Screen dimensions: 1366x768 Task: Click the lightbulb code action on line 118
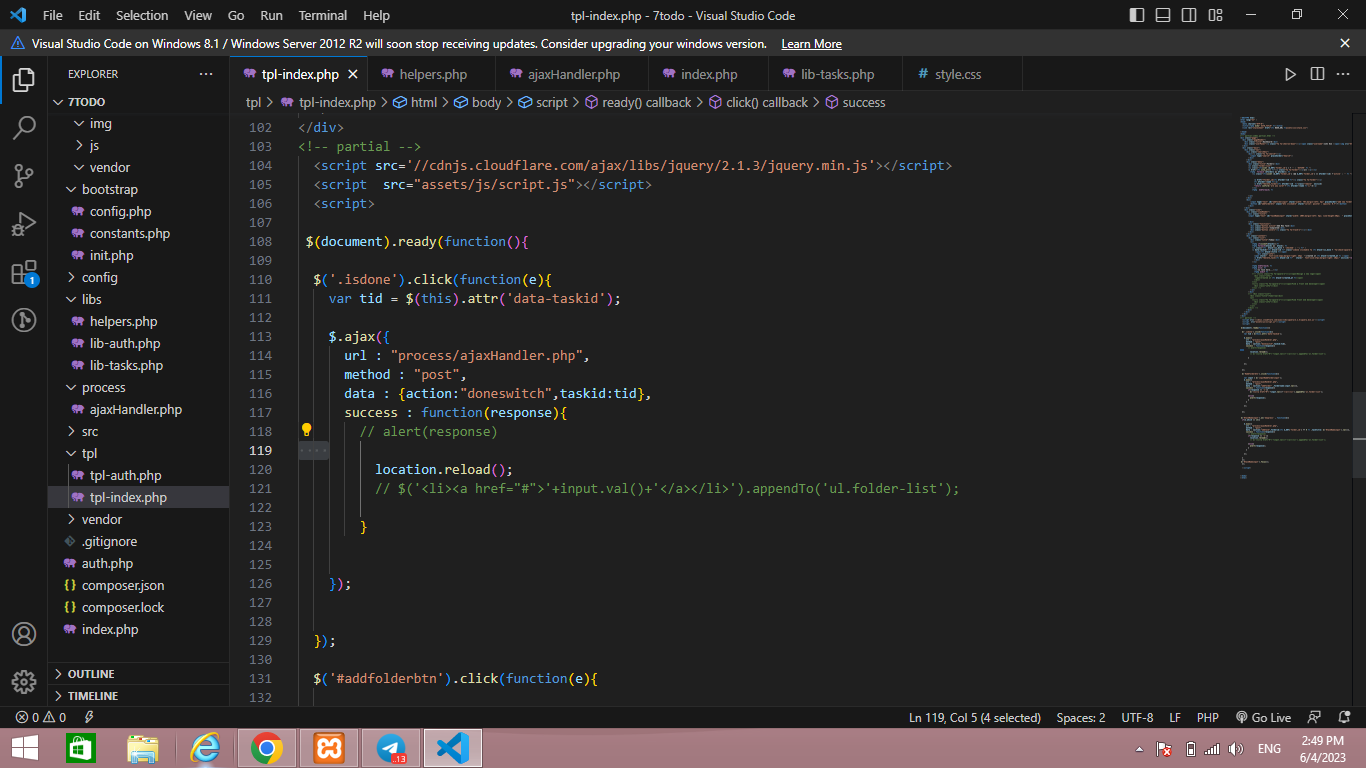307,431
